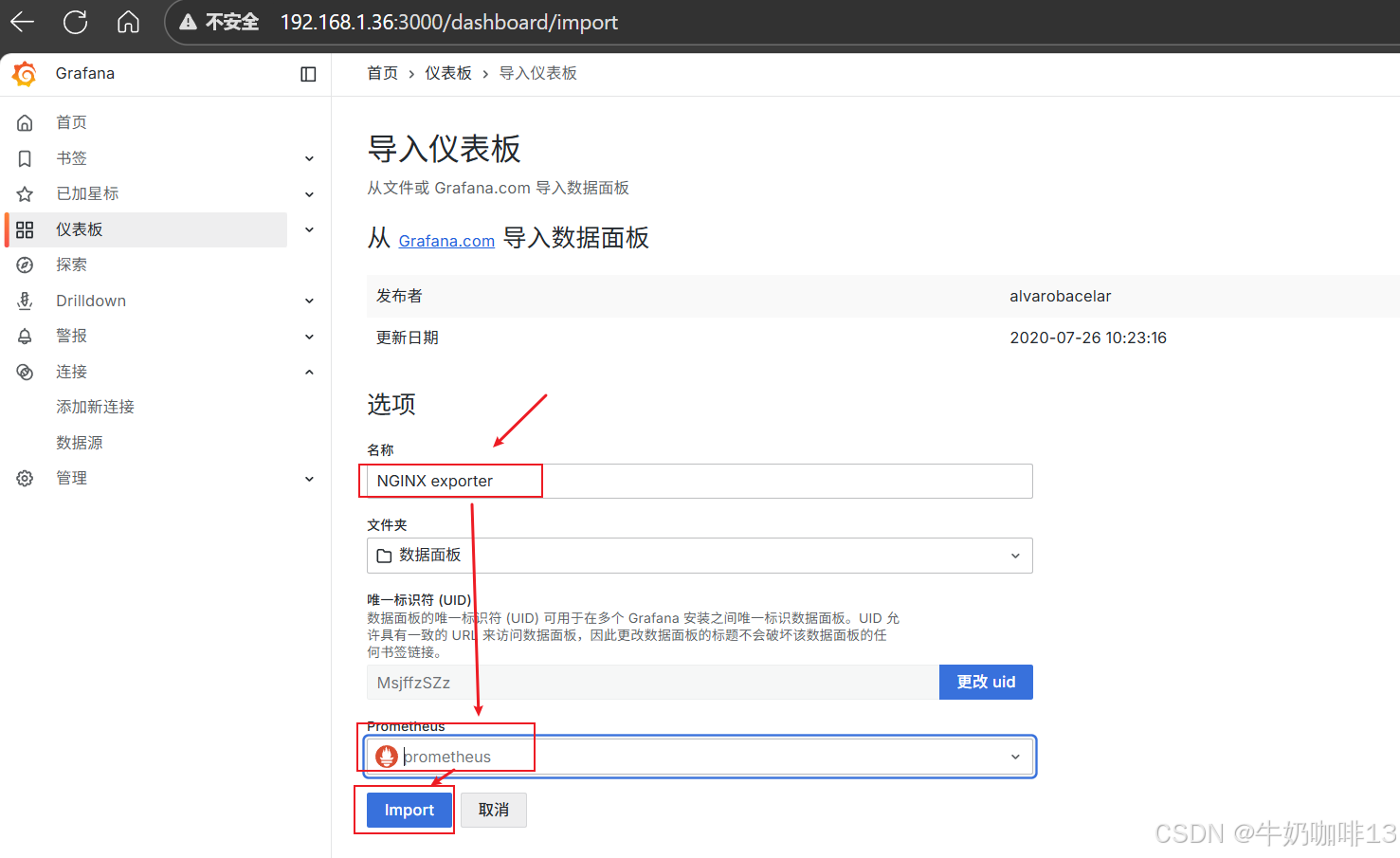
Task: Open 数据源 submenu item
Action: pos(80,443)
